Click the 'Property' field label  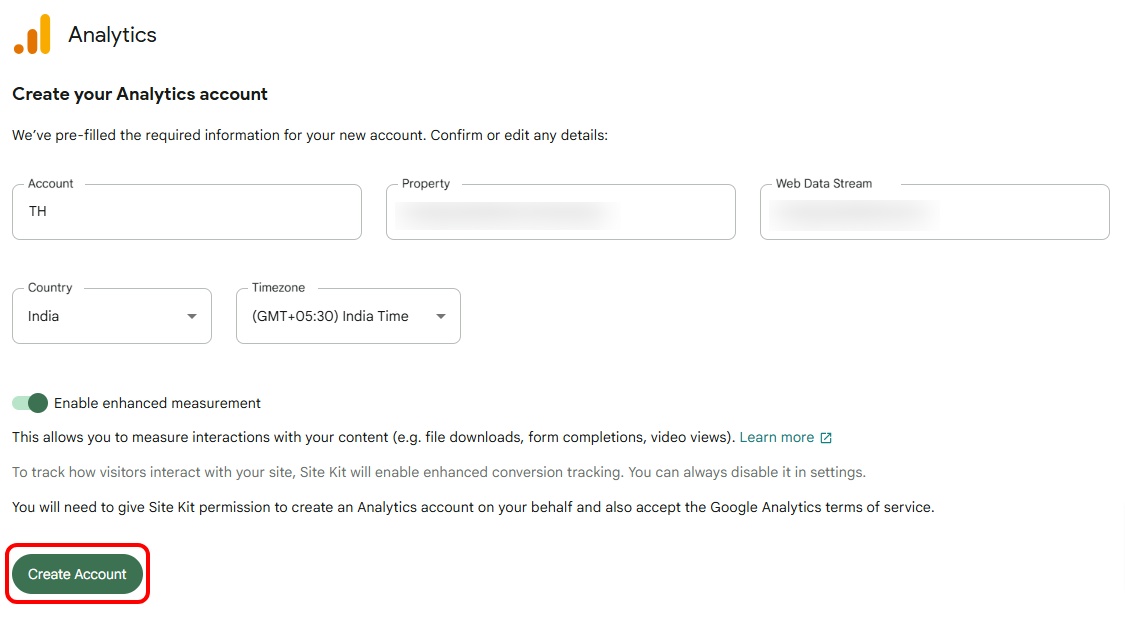(426, 184)
